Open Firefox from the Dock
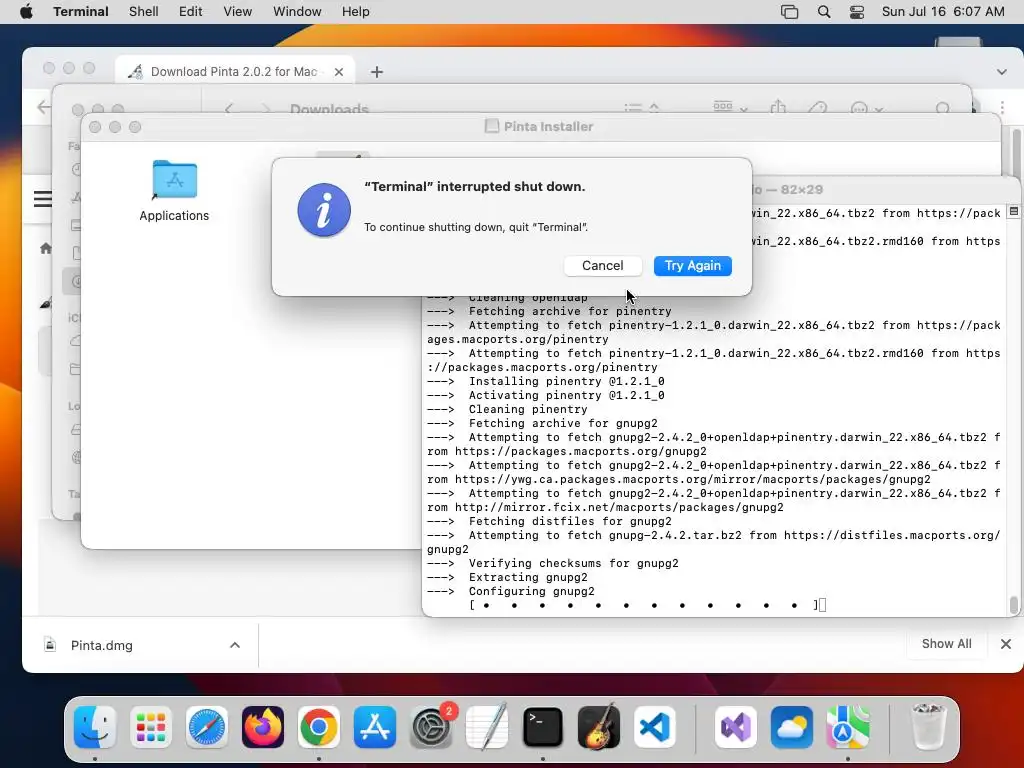Screen dimensions: 1024x768 click(x=263, y=727)
